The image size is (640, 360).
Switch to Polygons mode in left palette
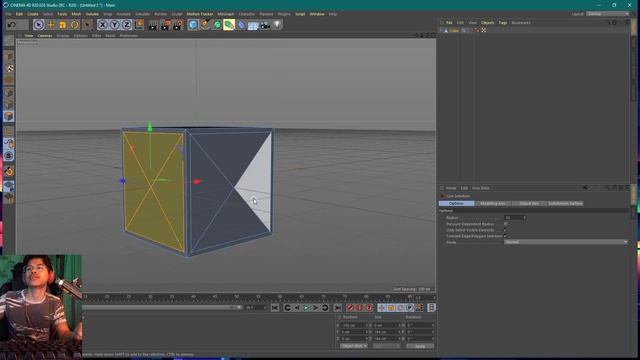point(9,116)
